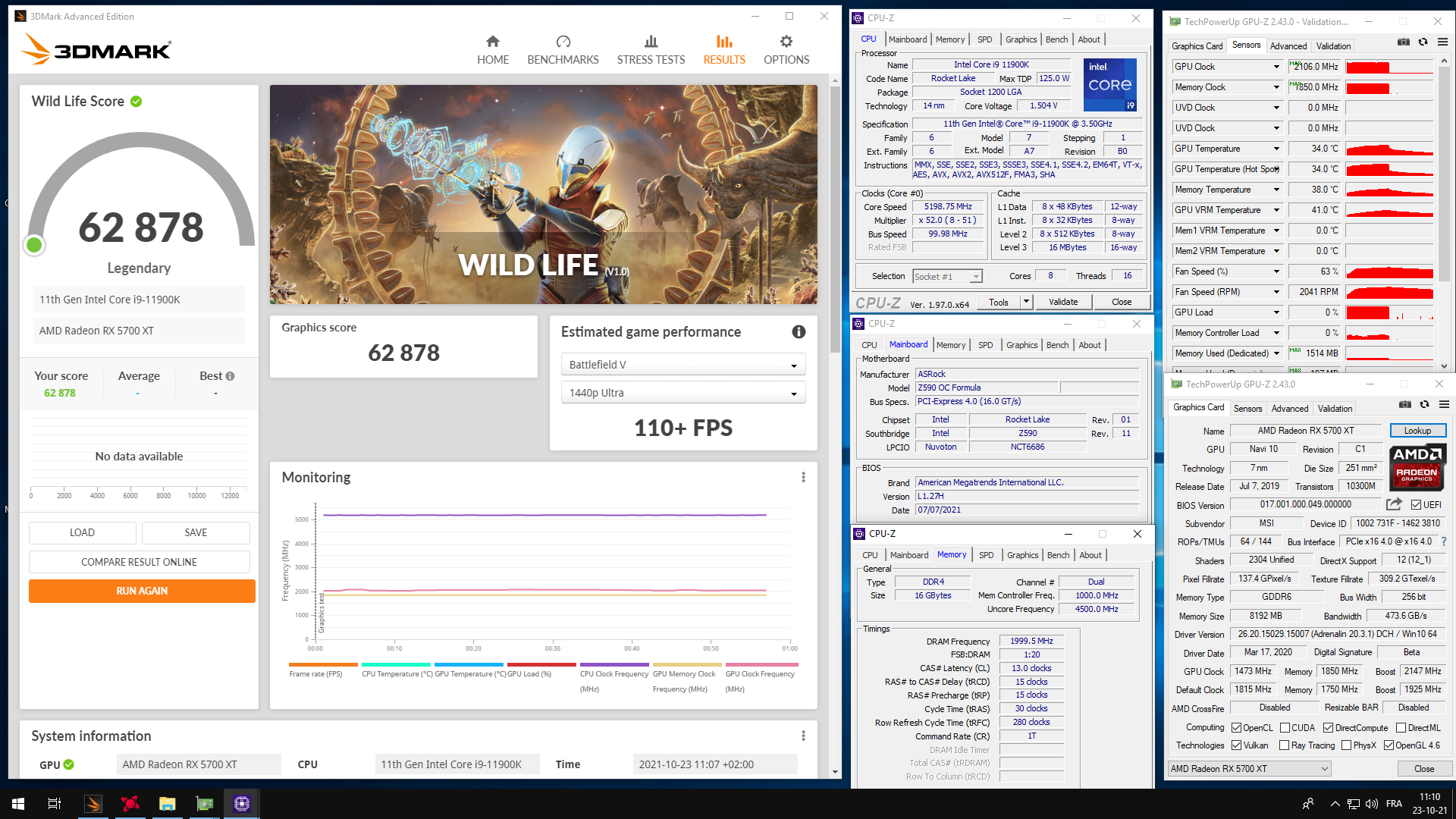1456x819 pixels.
Task: Click the Estimated game performance info icon
Action: pyautogui.click(x=799, y=331)
